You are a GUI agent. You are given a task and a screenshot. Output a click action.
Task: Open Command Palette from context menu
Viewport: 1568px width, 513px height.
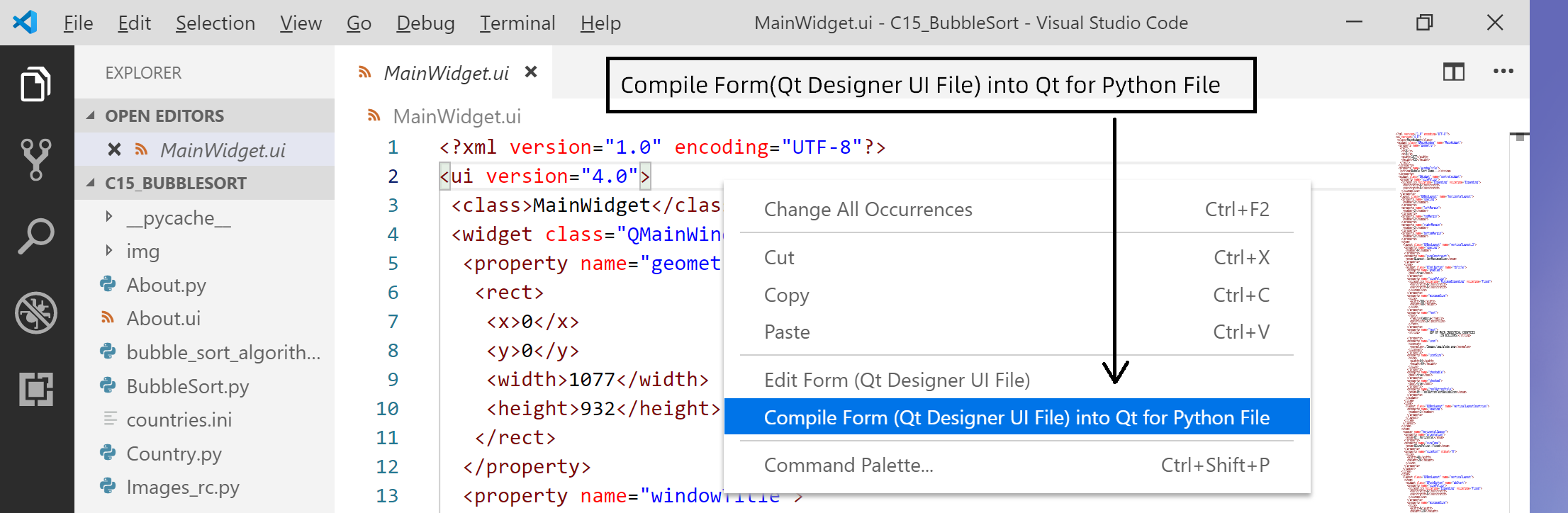click(1017, 465)
